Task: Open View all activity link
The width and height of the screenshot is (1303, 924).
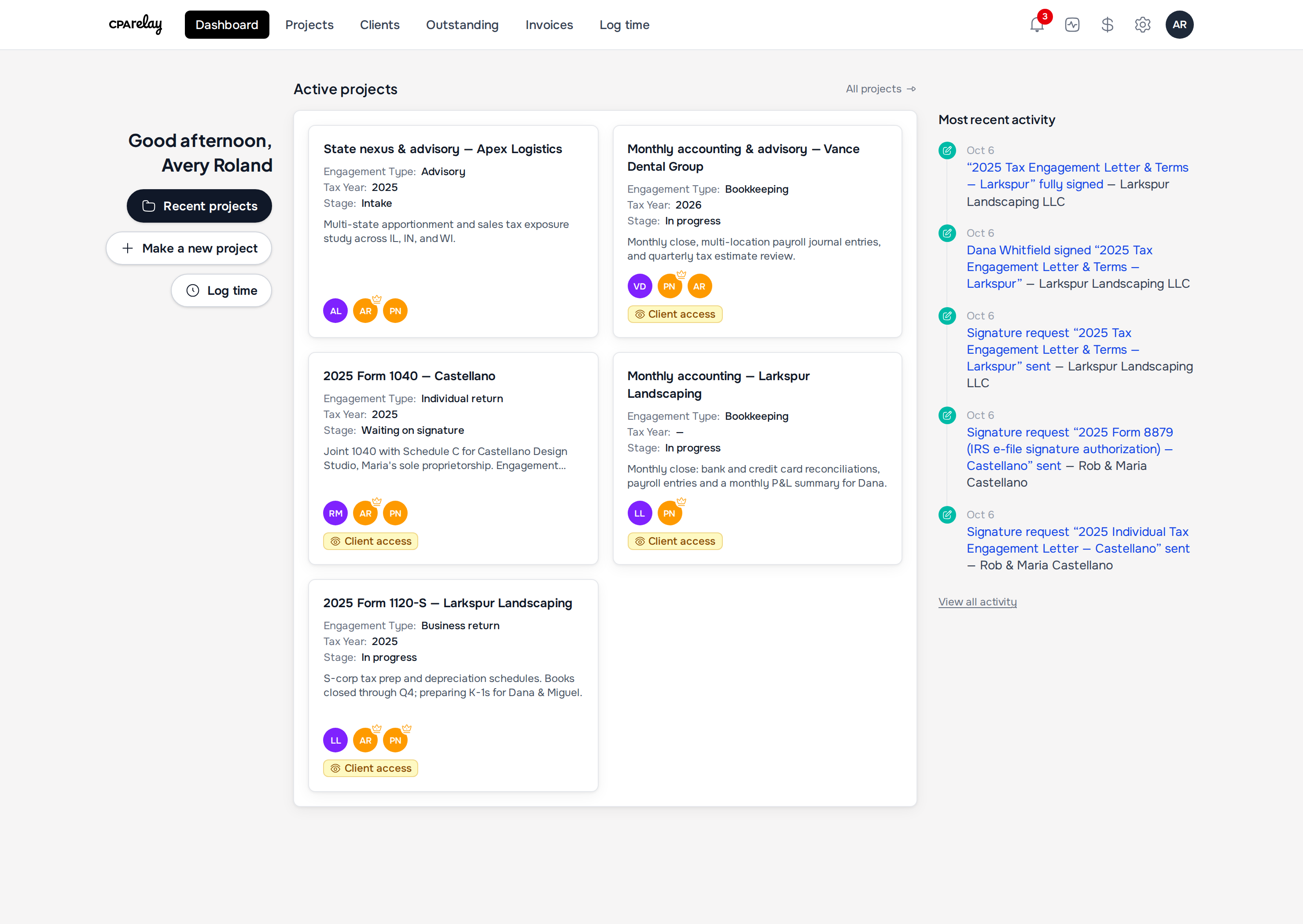Action: click(x=977, y=601)
